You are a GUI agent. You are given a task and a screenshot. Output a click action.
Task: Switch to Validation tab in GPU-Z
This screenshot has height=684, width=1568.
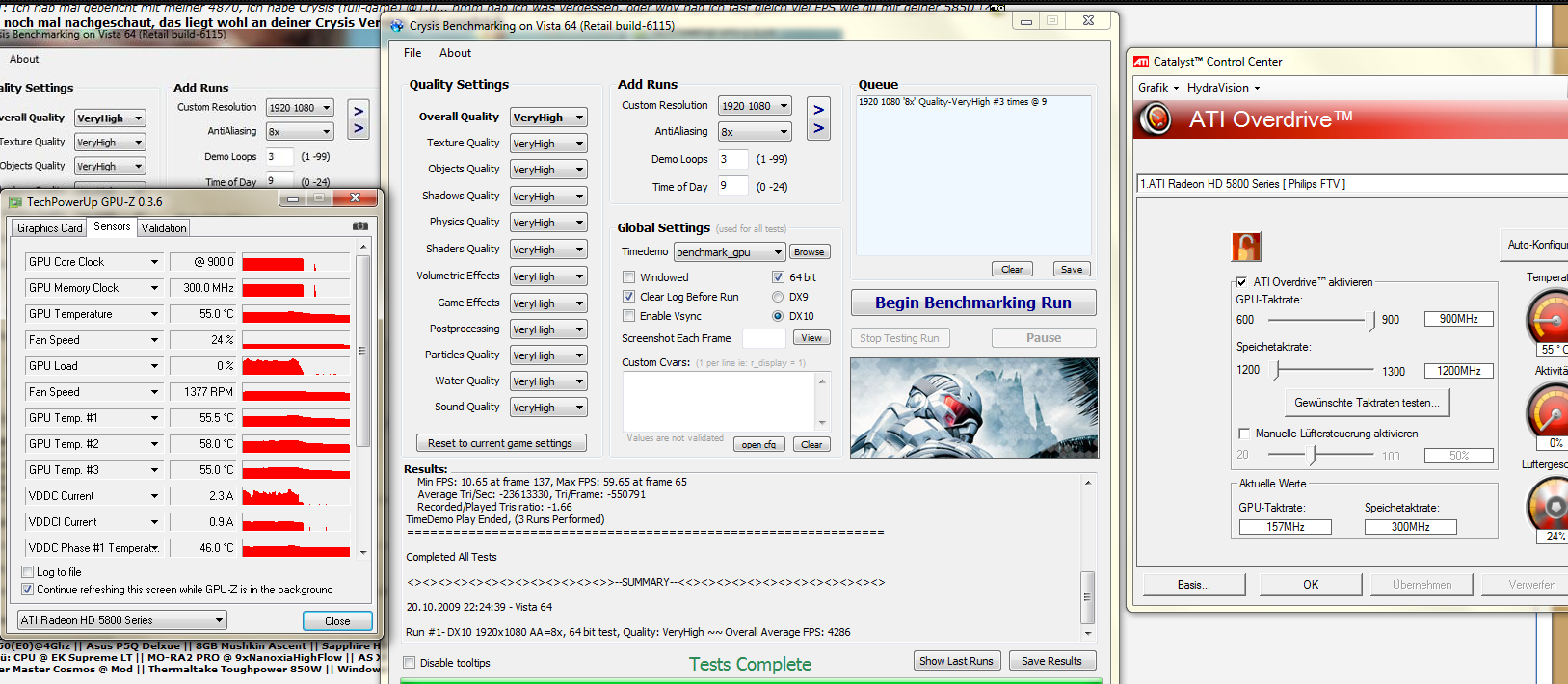coord(164,228)
